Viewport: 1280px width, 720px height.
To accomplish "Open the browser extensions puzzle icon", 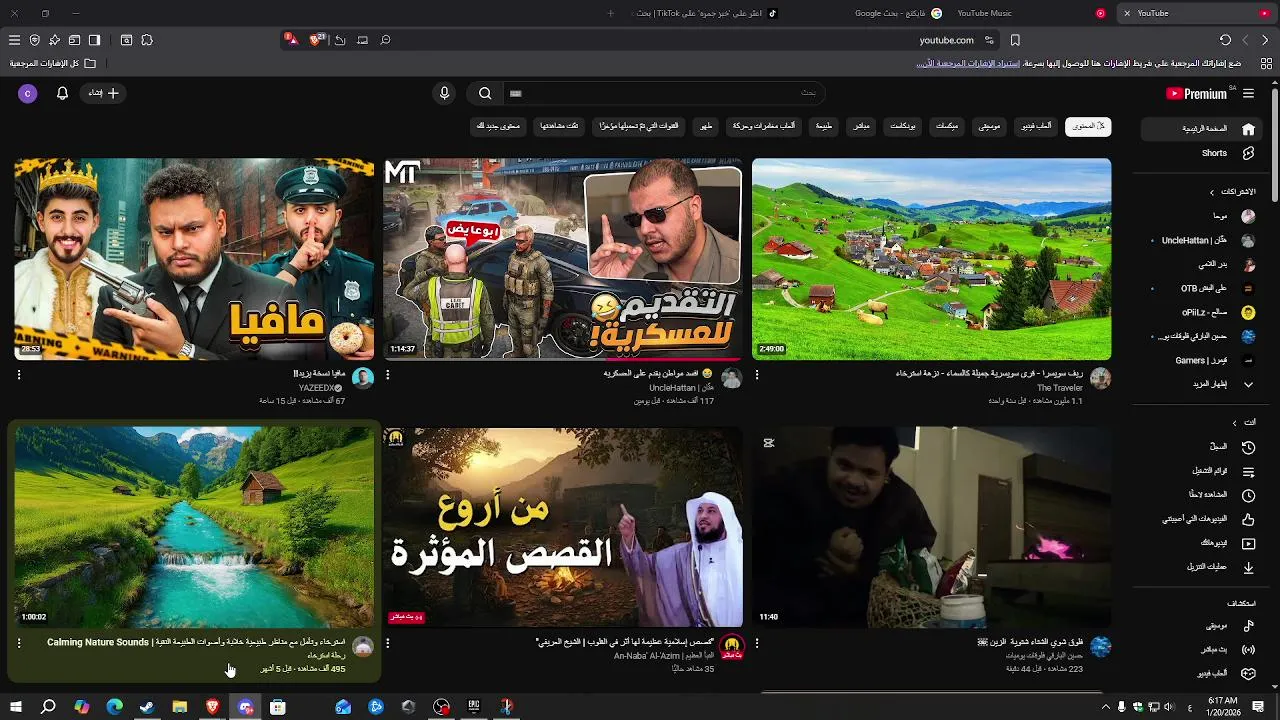I will click(147, 40).
